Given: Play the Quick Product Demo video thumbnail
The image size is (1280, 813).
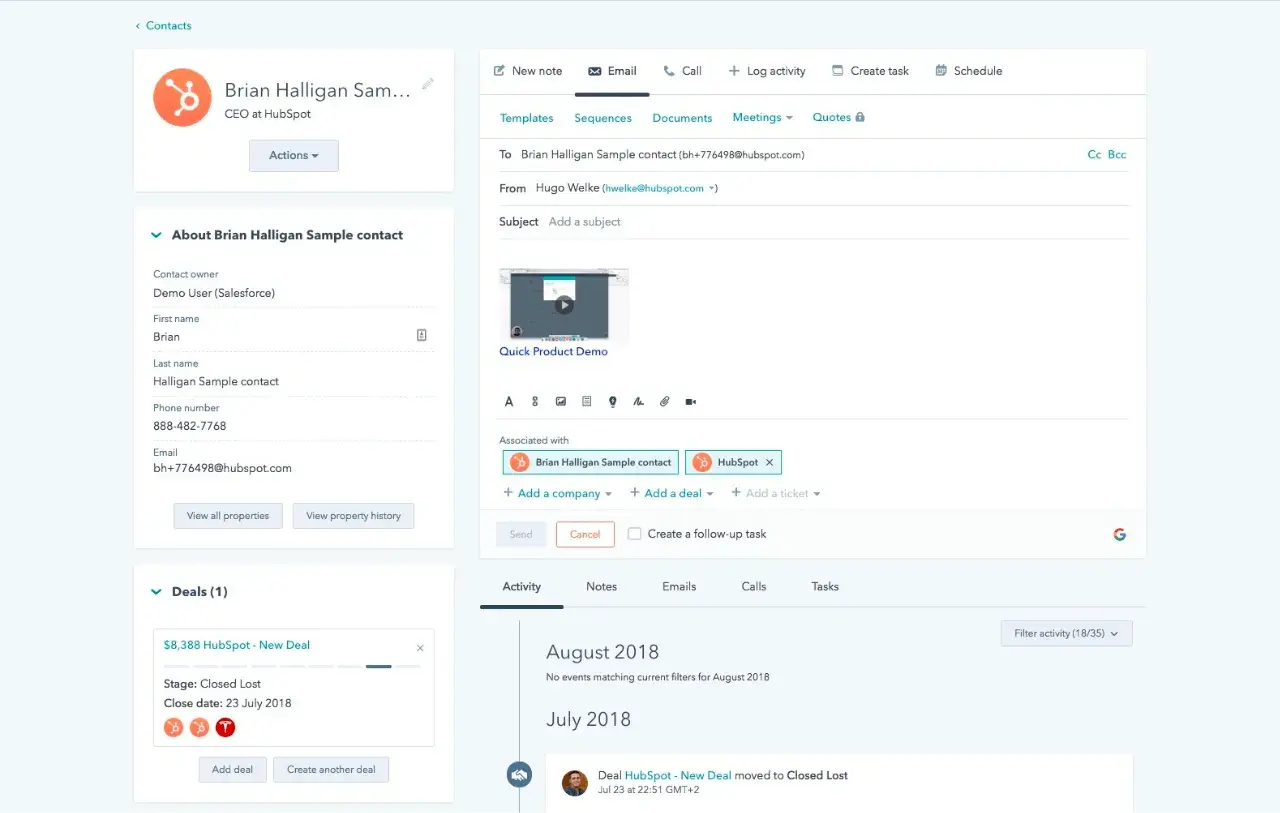Looking at the screenshot, I should pos(564,306).
